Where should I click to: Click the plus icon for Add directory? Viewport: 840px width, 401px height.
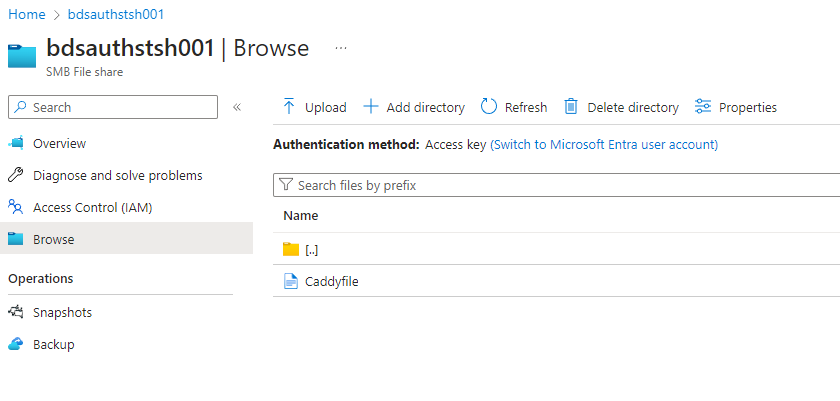371,107
